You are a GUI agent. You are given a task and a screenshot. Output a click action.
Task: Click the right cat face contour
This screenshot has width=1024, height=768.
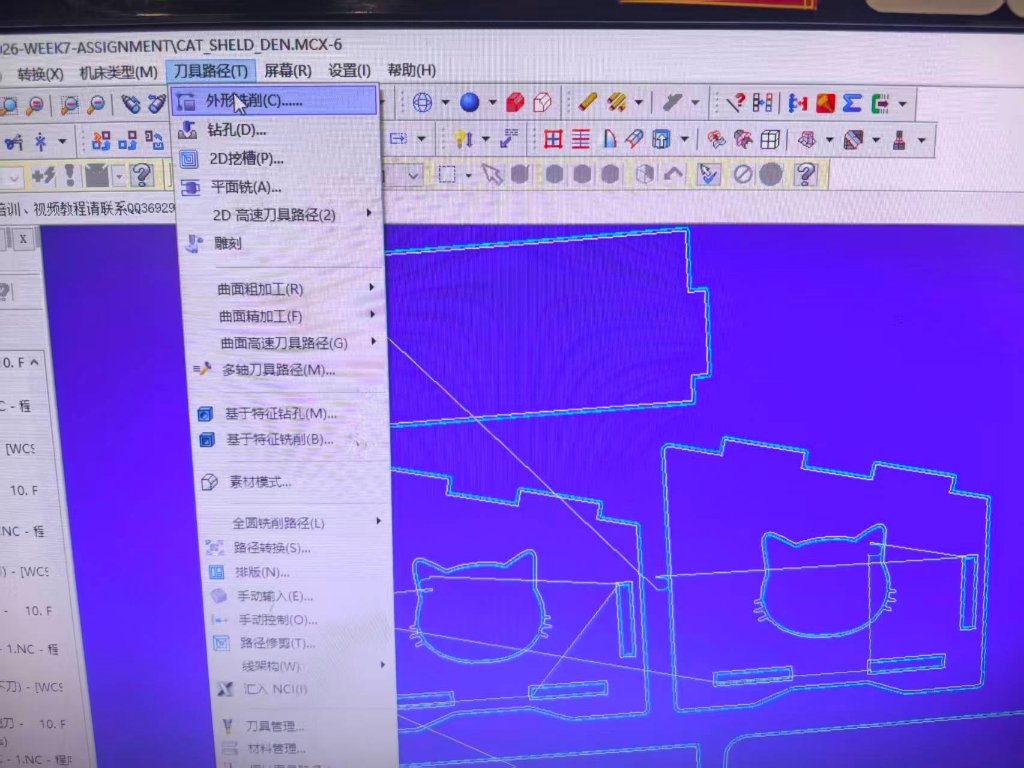[825, 581]
